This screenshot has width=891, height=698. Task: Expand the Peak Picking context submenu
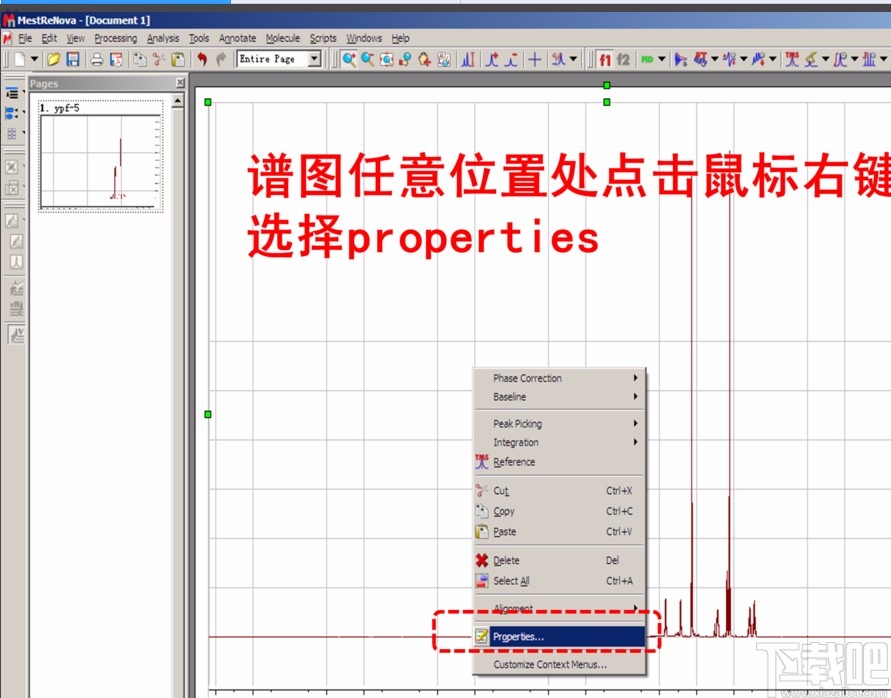coord(560,423)
